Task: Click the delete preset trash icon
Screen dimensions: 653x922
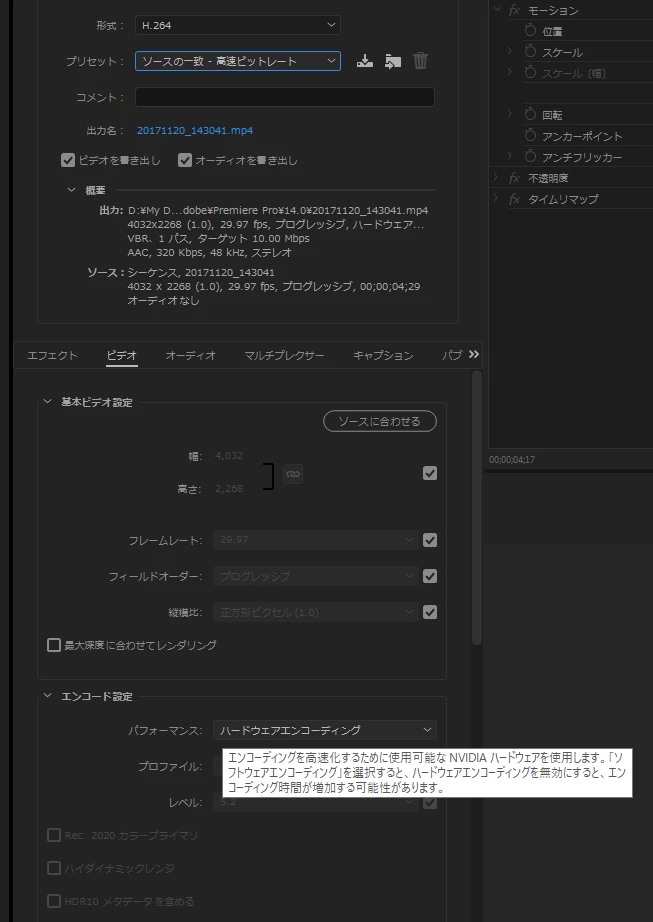Action: coord(420,61)
